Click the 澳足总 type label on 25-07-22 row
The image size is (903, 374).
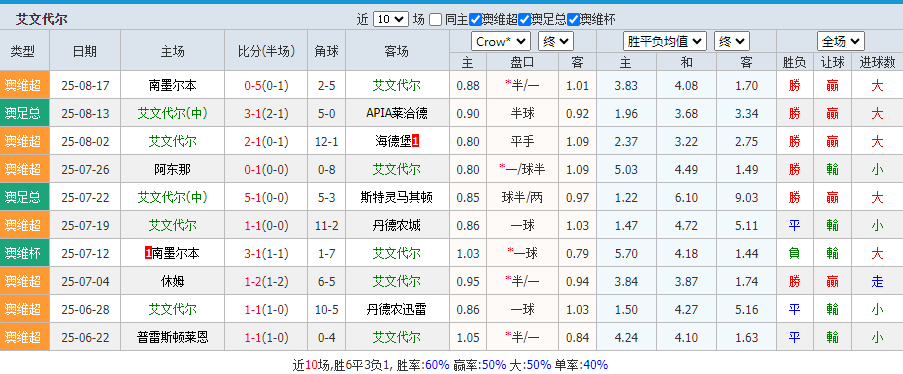[x=23, y=198]
